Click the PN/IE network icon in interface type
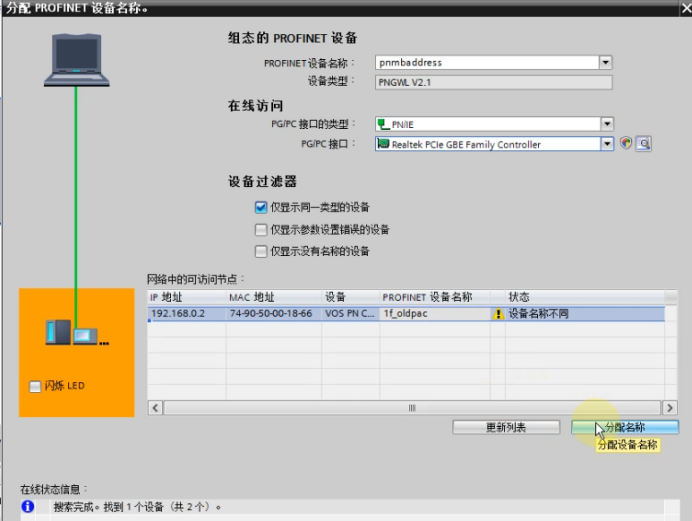 click(x=384, y=124)
